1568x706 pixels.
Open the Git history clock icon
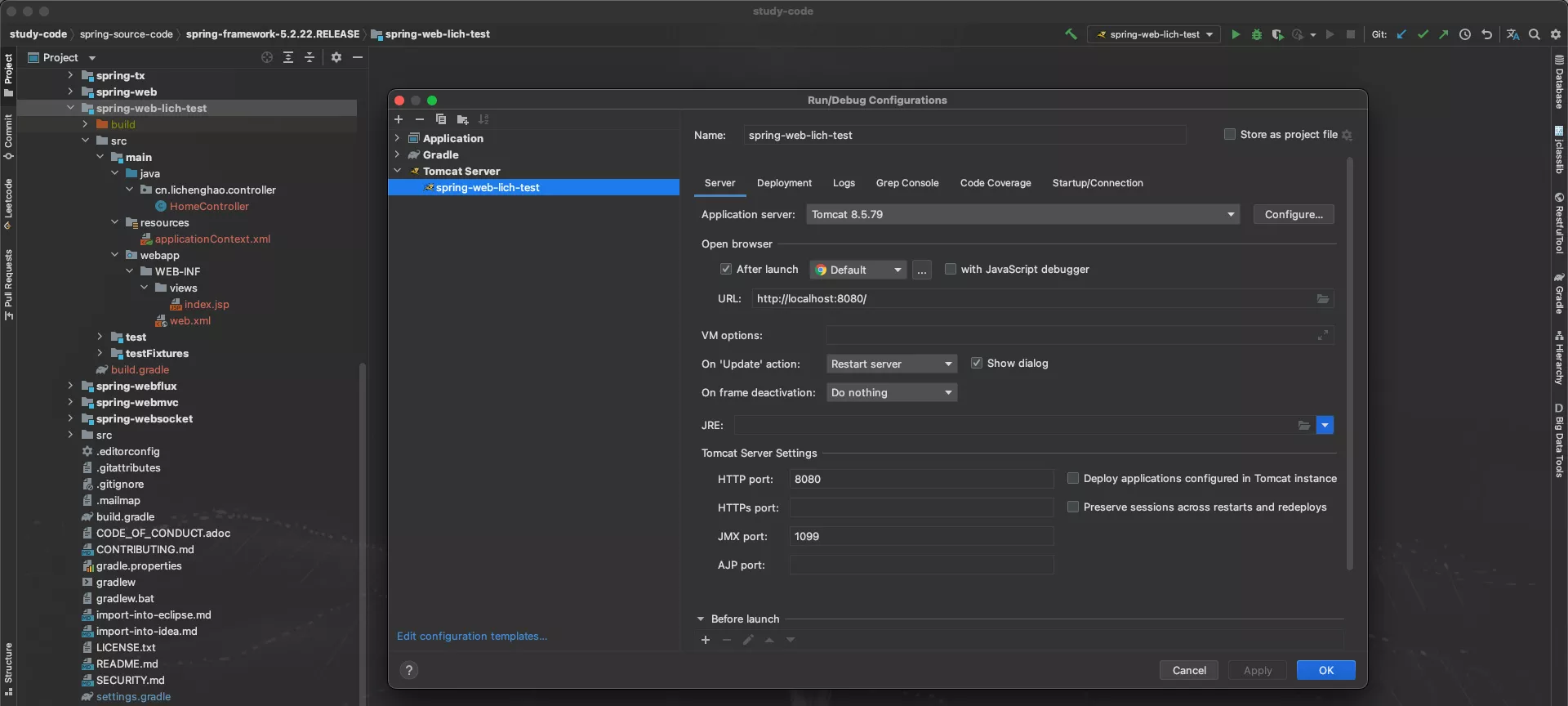[x=1465, y=34]
